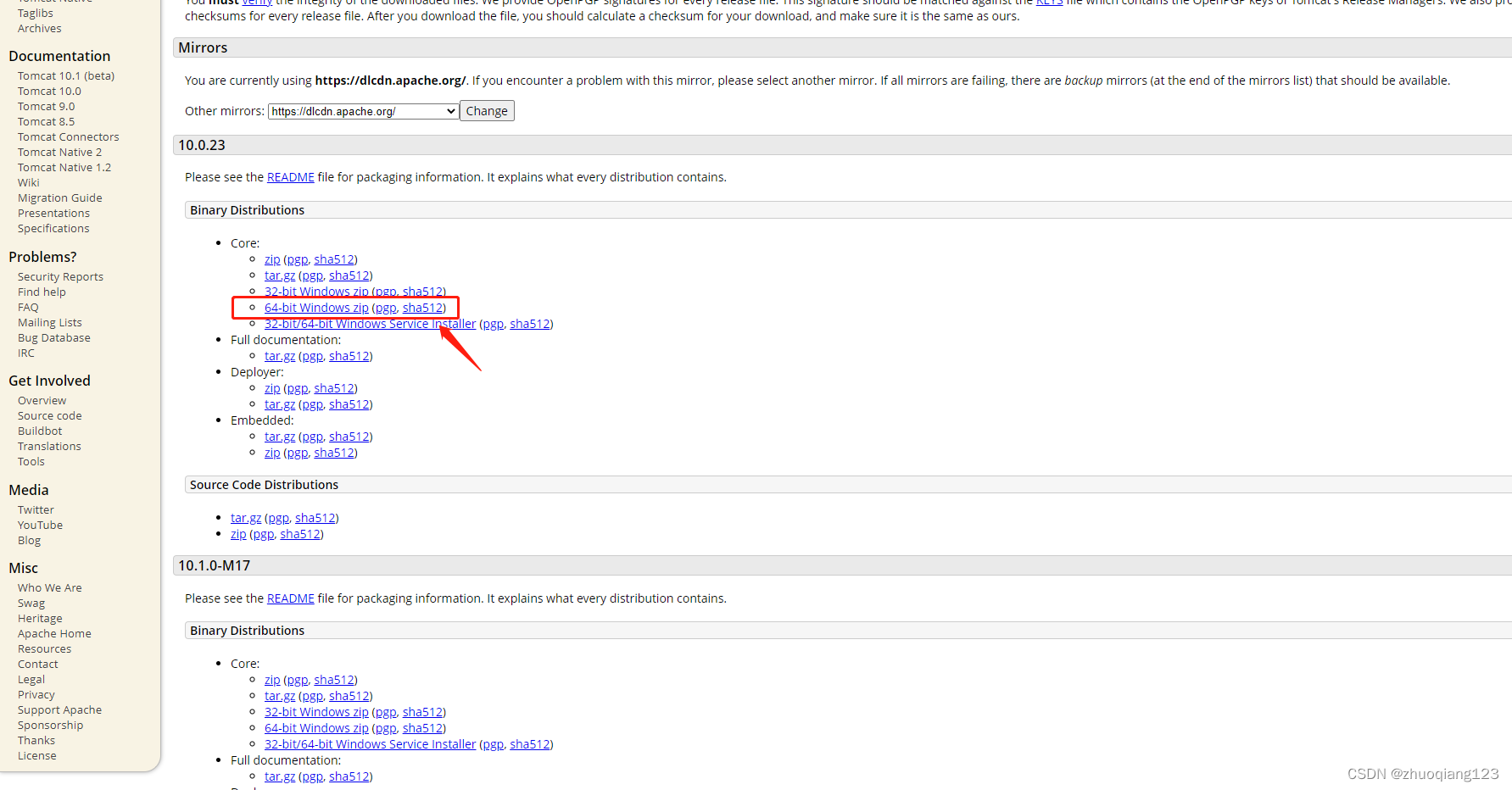Open Mailing Lists page
The height and width of the screenshot is (790, 1512).
(x=50, y=323)
